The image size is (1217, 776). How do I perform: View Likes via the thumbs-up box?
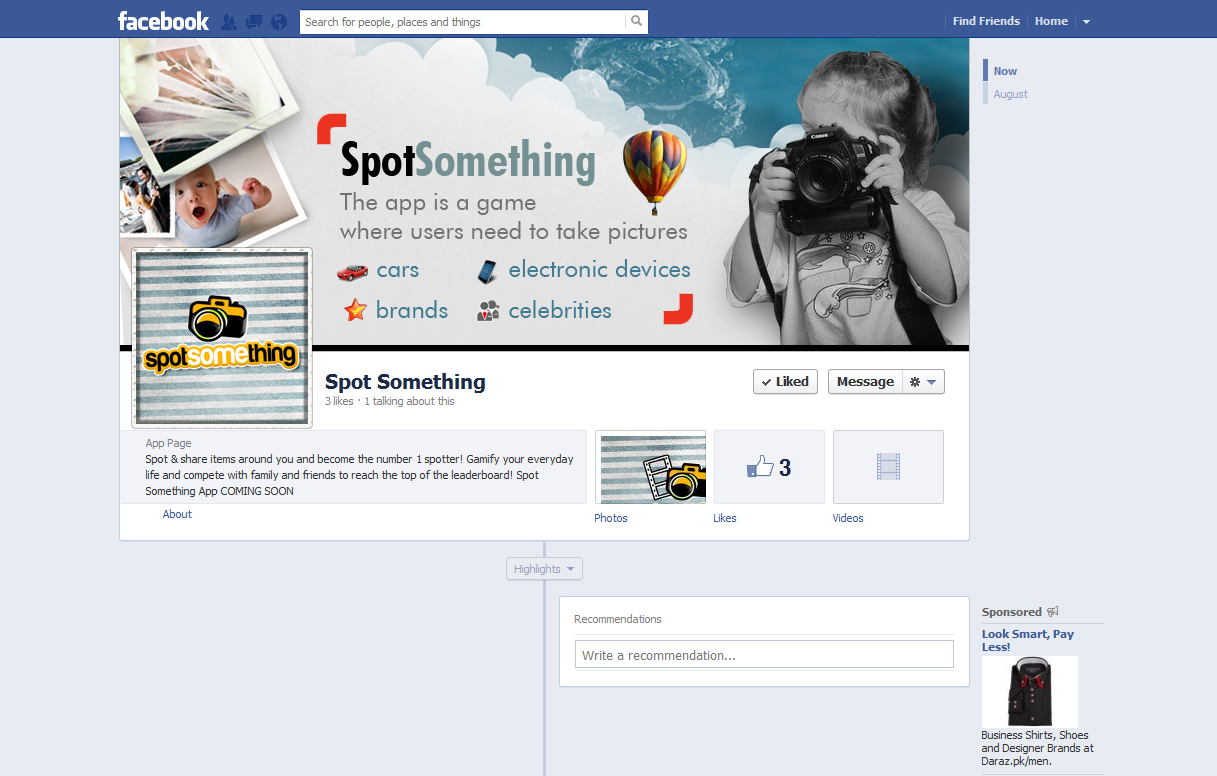pyautogui.click(x=769, y=466)
